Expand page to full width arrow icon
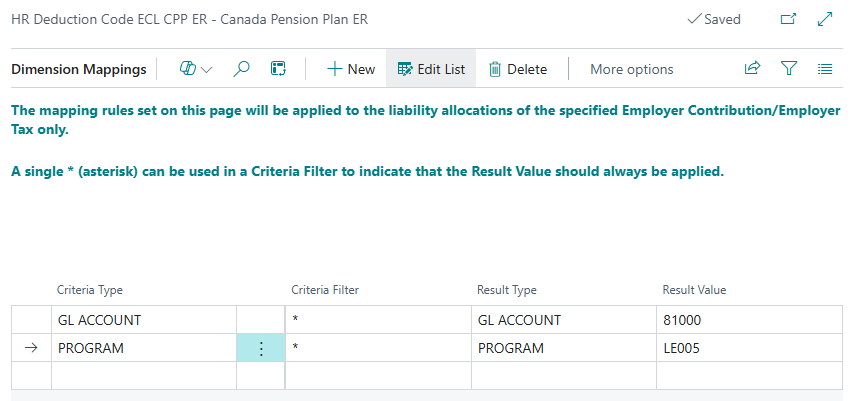 (x=825, y=19)
